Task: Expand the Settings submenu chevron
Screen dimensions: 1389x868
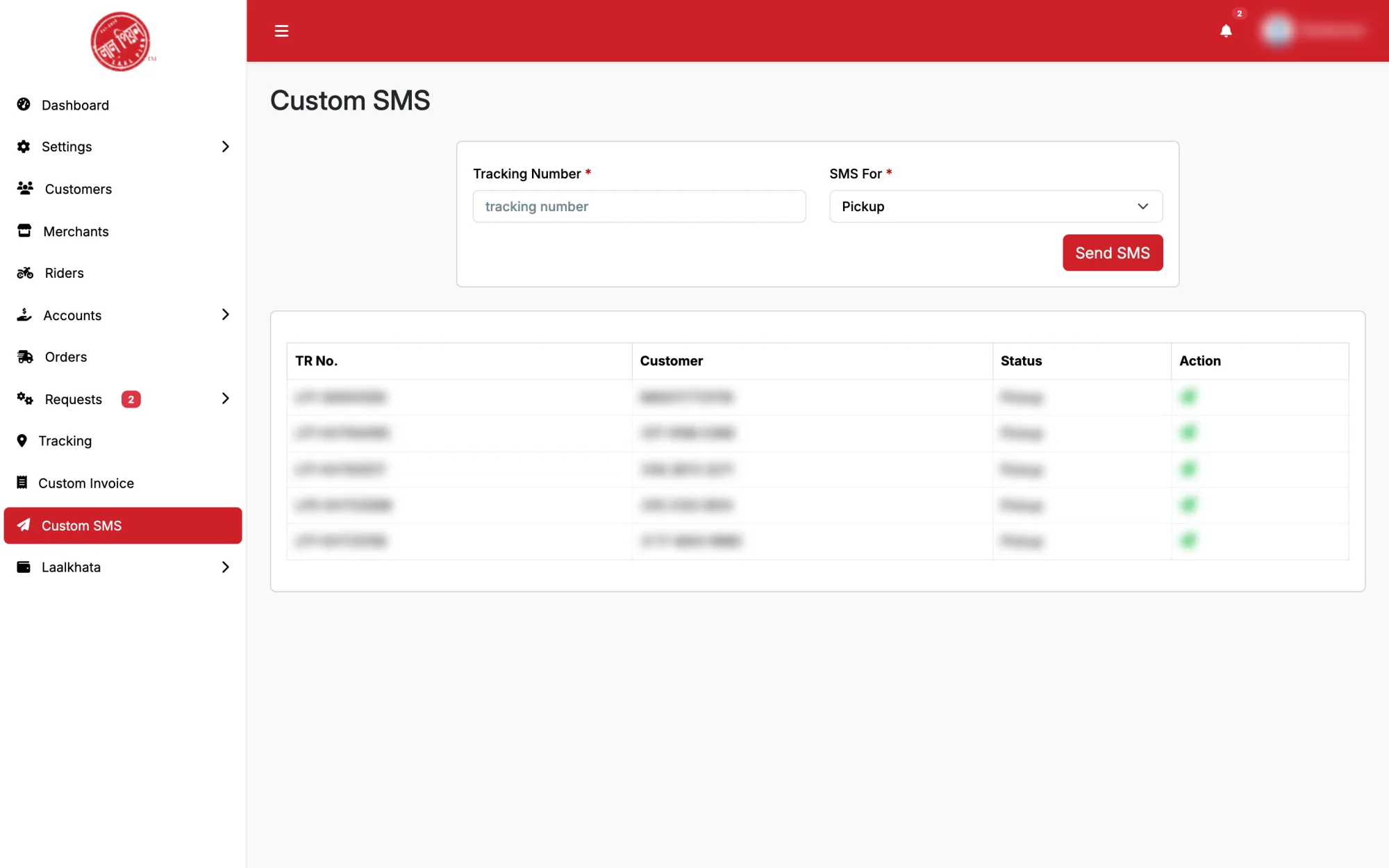Action: pos(225,147)
